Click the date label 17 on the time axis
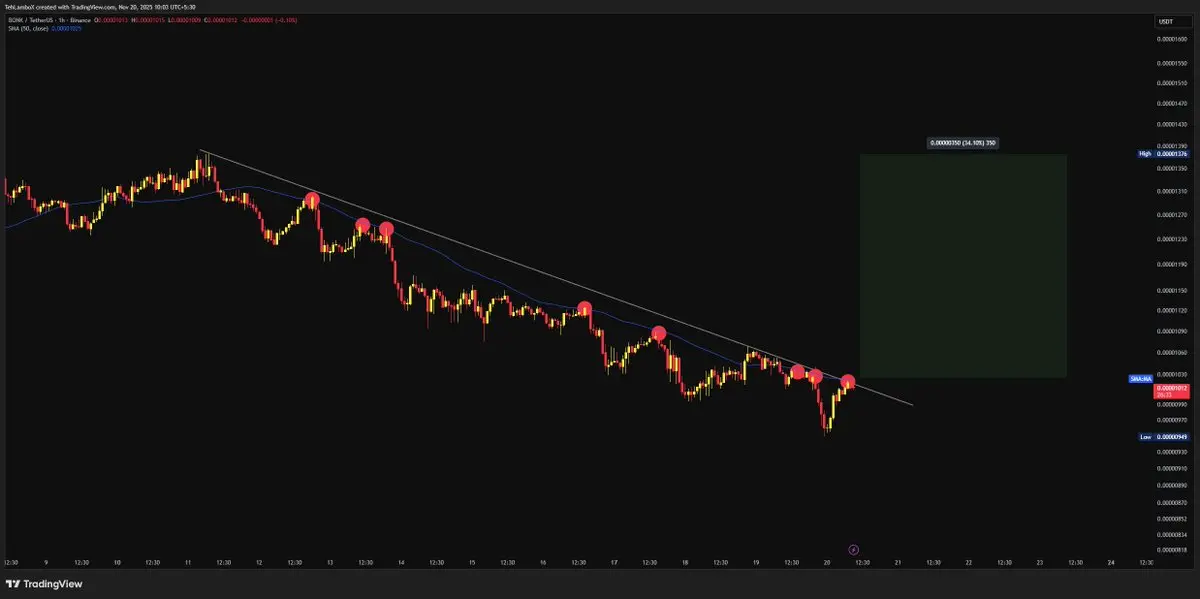The width and height of the screenshot is (1200, 599). click(x=613, y=563)
